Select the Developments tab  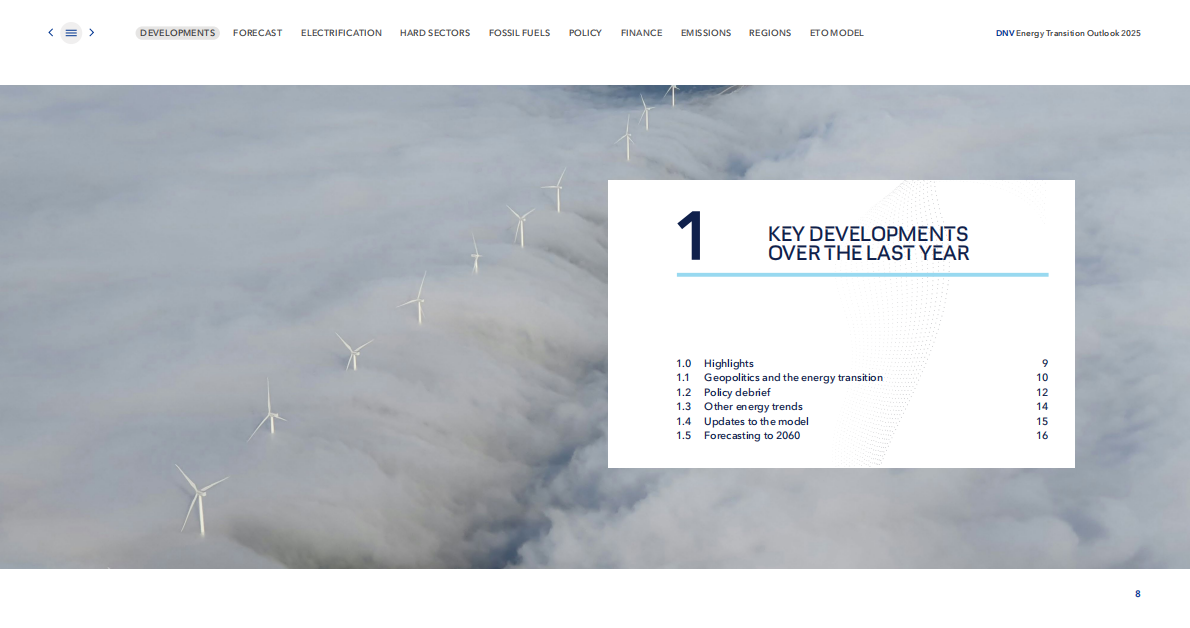(177, 33)
